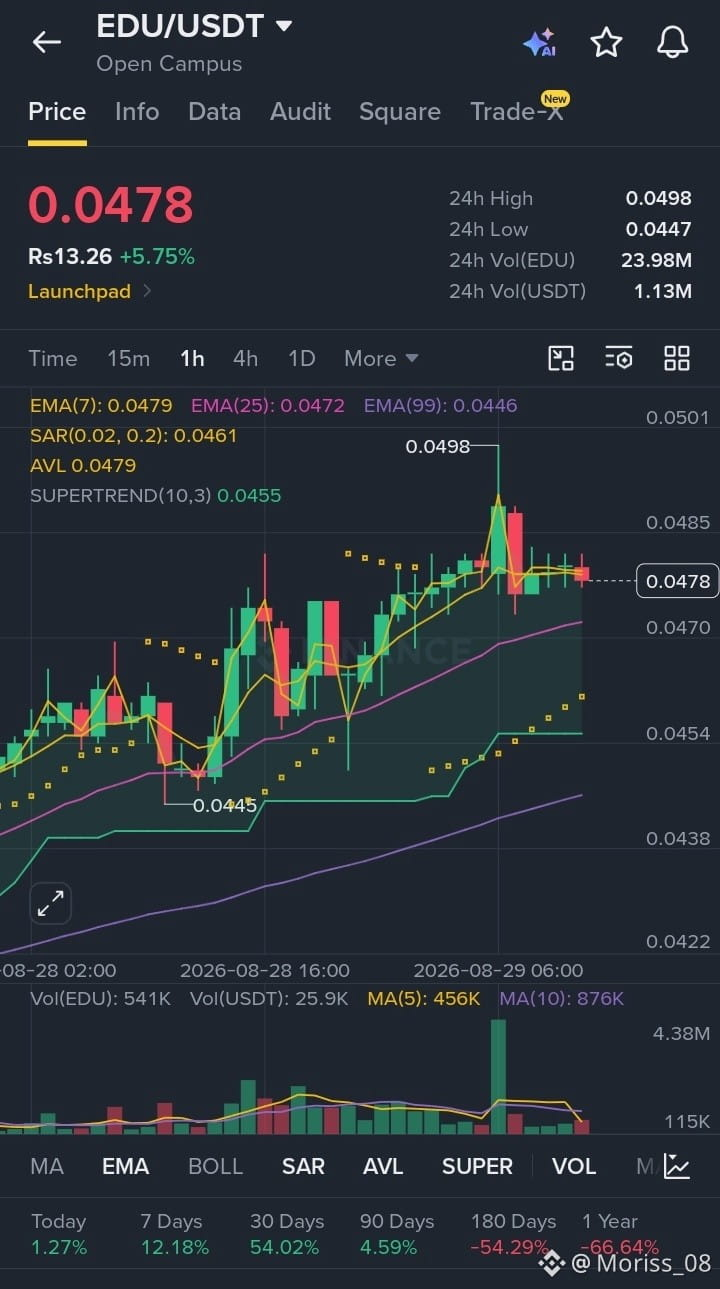Click the AVL 0.0479 legend
The image size is (720, 1289).
83,466
